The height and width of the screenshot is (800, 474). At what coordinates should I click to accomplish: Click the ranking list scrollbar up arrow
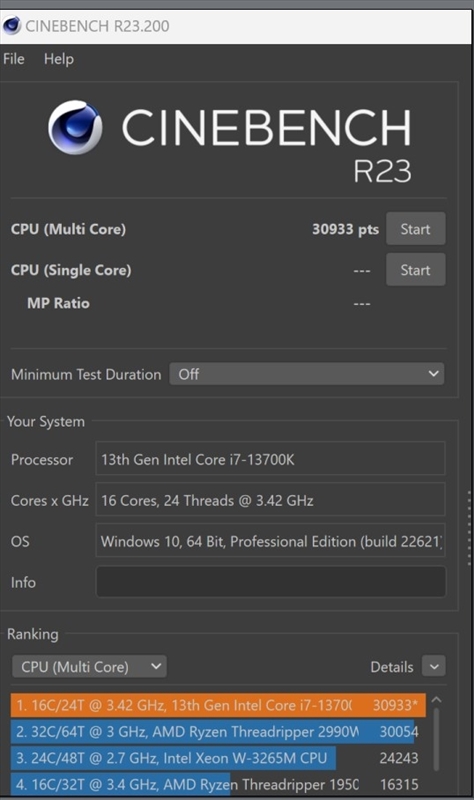pyautogui.click(x=436, y=700)
